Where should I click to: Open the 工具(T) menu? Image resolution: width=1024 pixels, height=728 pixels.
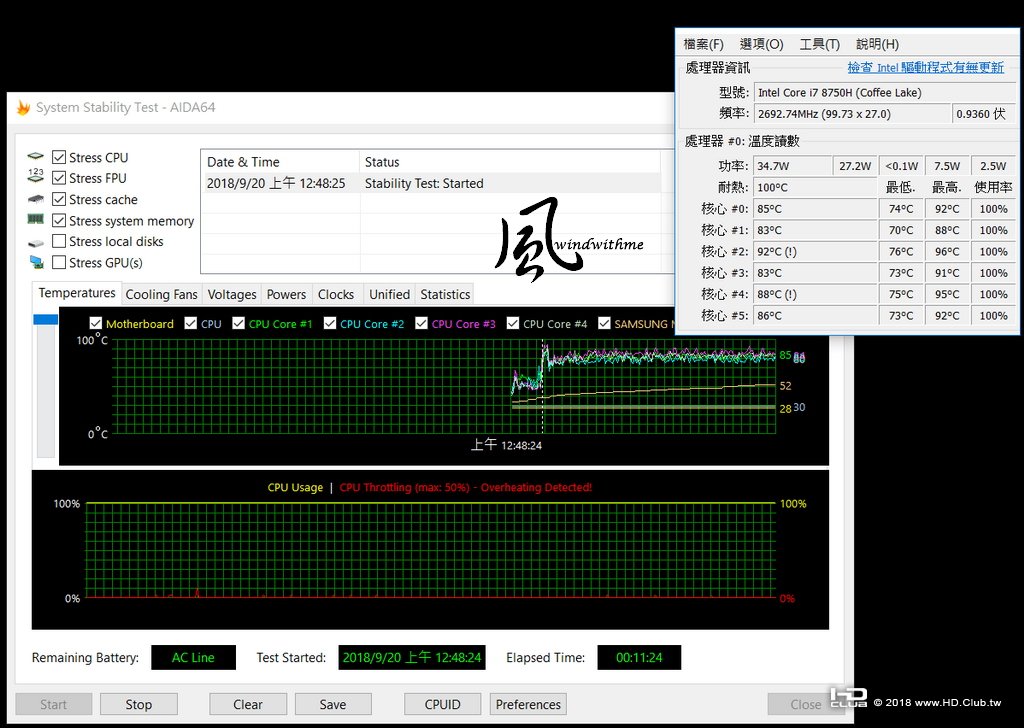(820, 44)
